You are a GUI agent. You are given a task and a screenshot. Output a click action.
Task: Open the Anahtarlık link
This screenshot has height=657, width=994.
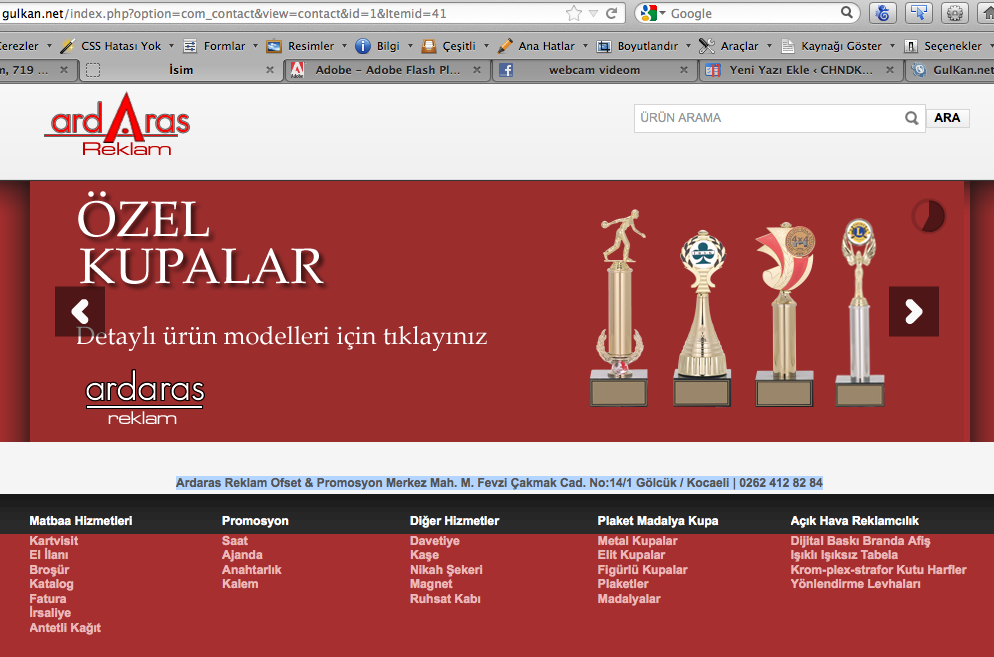click(252, 570)
